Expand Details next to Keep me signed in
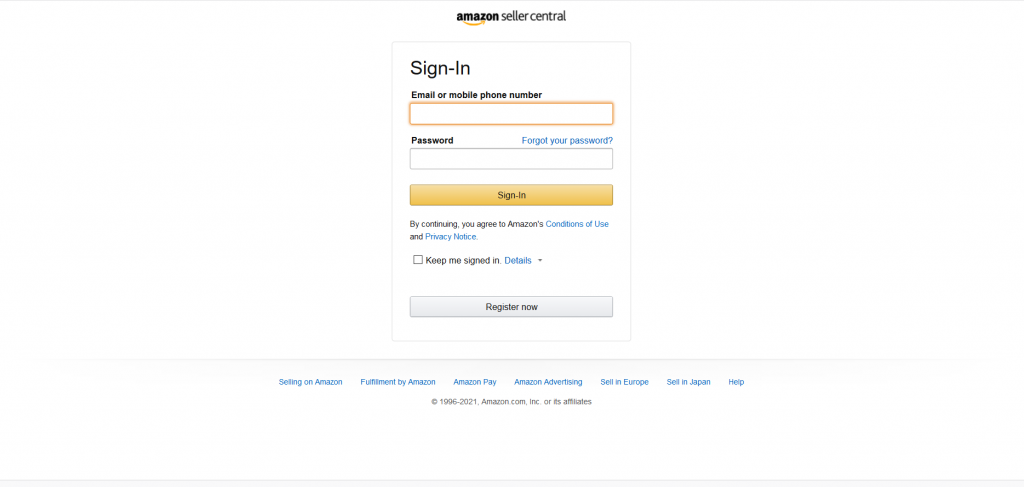1024x487 pixels. (518, 260)
